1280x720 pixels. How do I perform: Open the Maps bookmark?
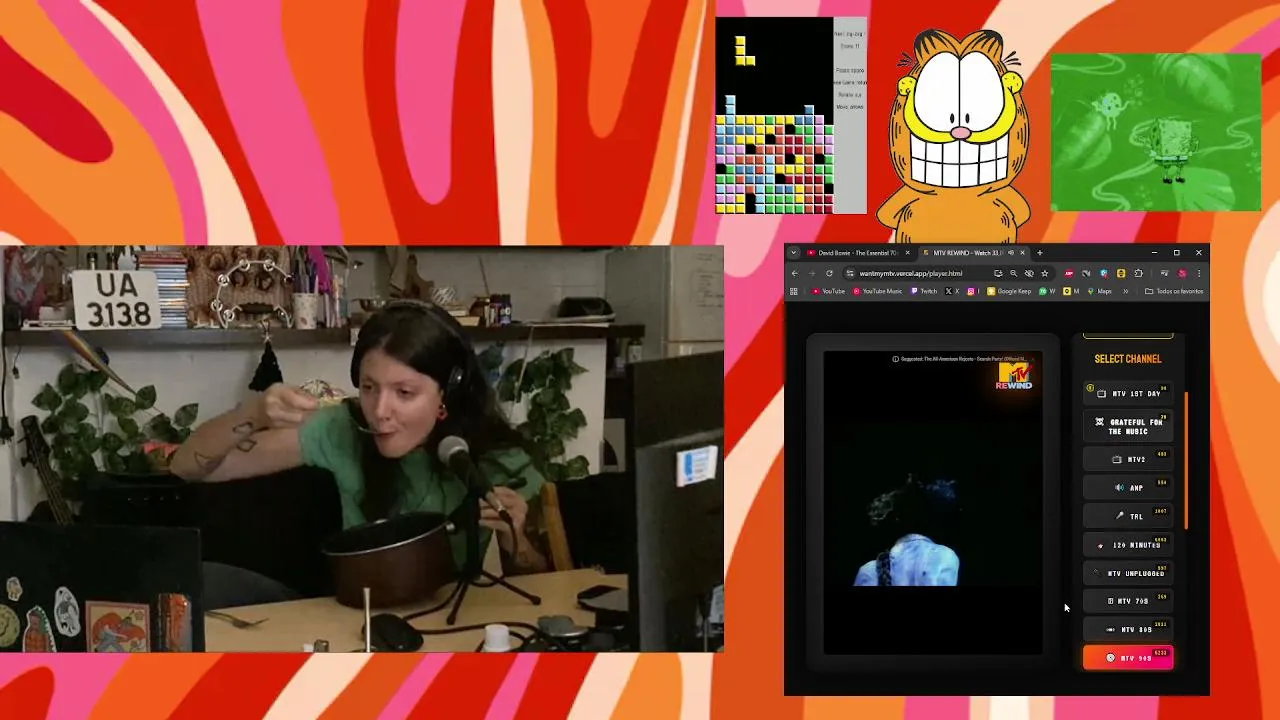(x=1098, y=291)
